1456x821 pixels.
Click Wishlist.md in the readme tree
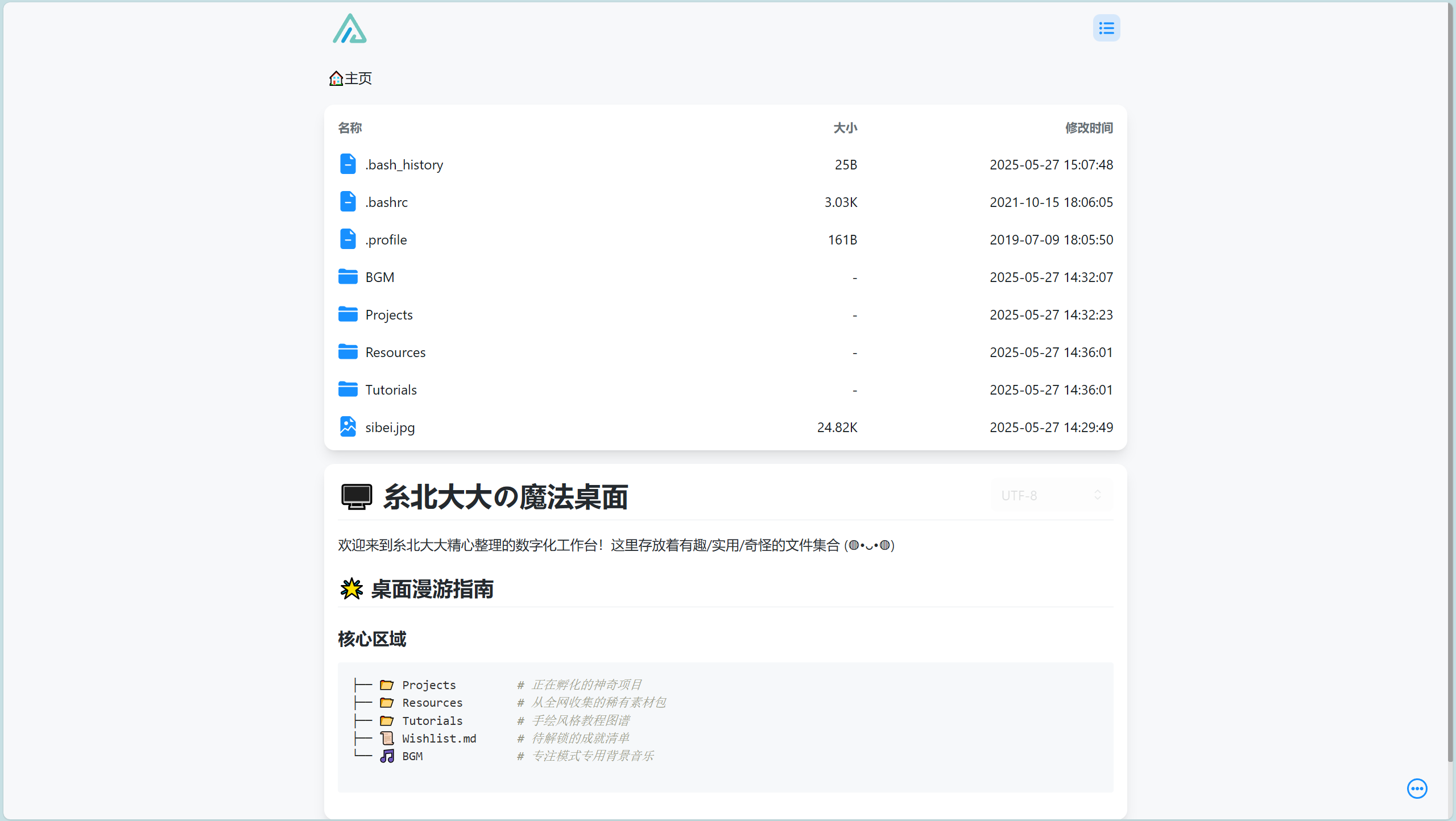(x=439, y=738)
